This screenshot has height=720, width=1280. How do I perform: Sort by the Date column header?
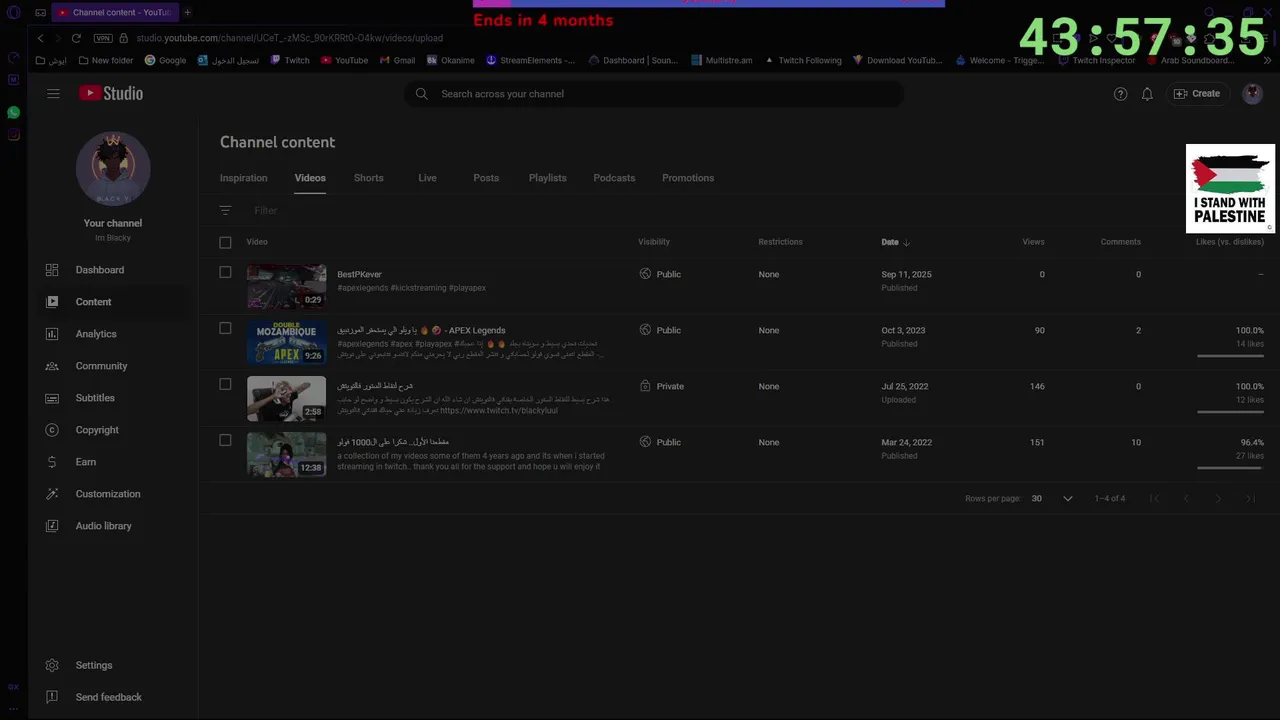(x=895, y=242)
